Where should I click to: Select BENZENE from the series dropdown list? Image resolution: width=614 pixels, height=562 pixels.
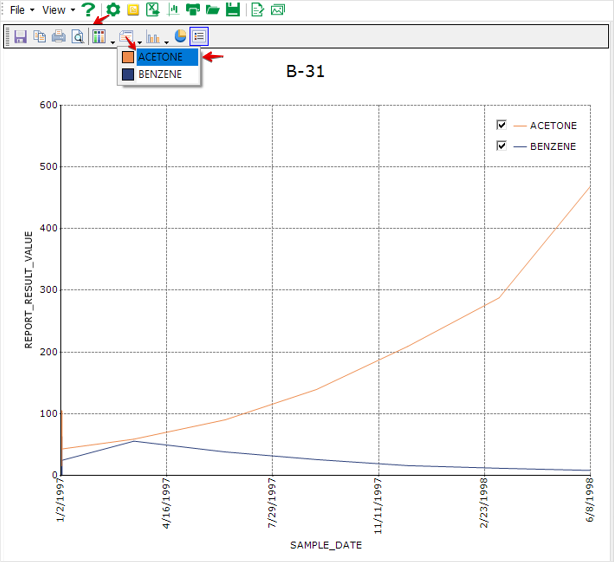[160, 74]
